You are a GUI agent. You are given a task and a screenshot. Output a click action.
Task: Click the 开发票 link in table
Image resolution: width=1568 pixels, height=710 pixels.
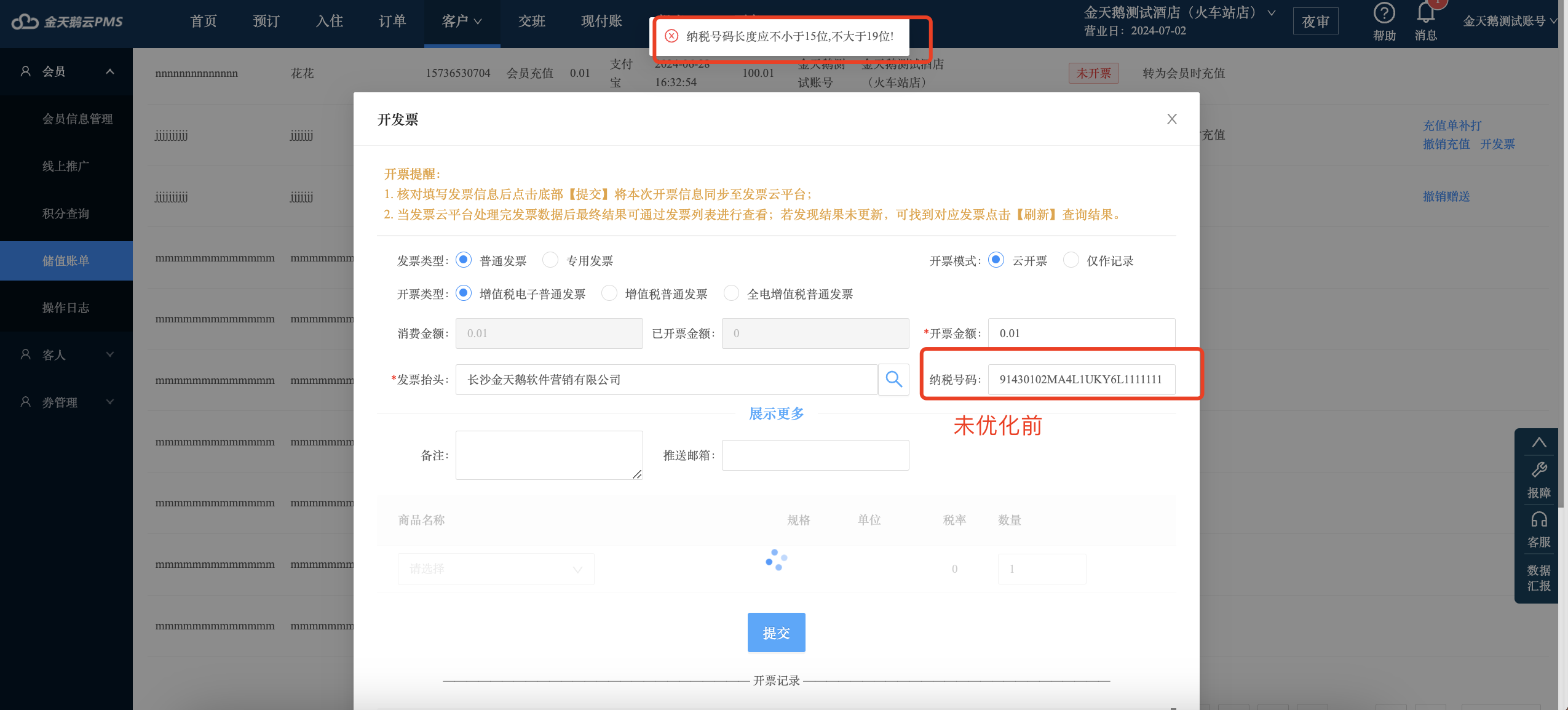point(1497,144)
